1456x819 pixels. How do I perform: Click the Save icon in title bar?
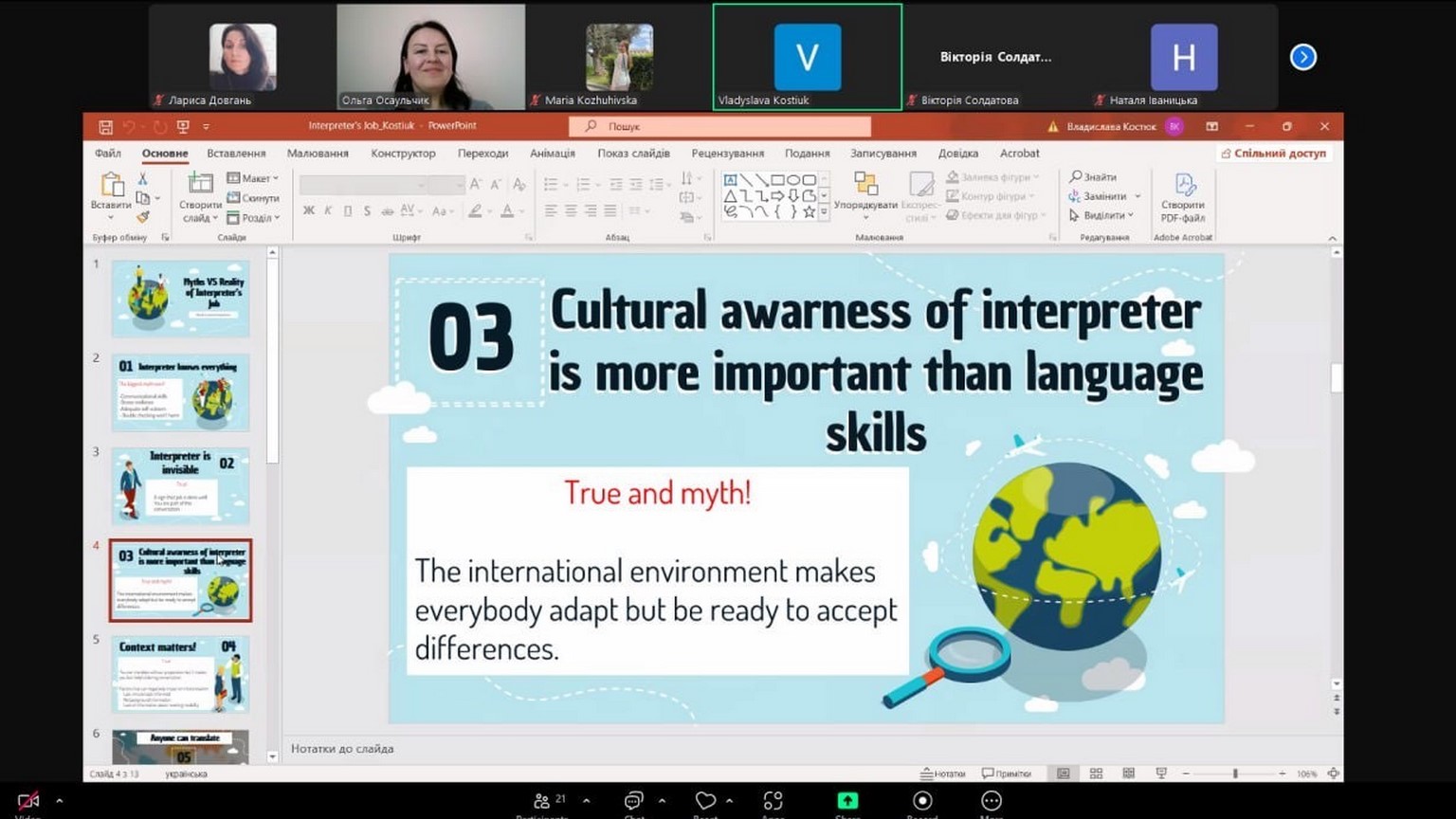click(x=105, y=127)
